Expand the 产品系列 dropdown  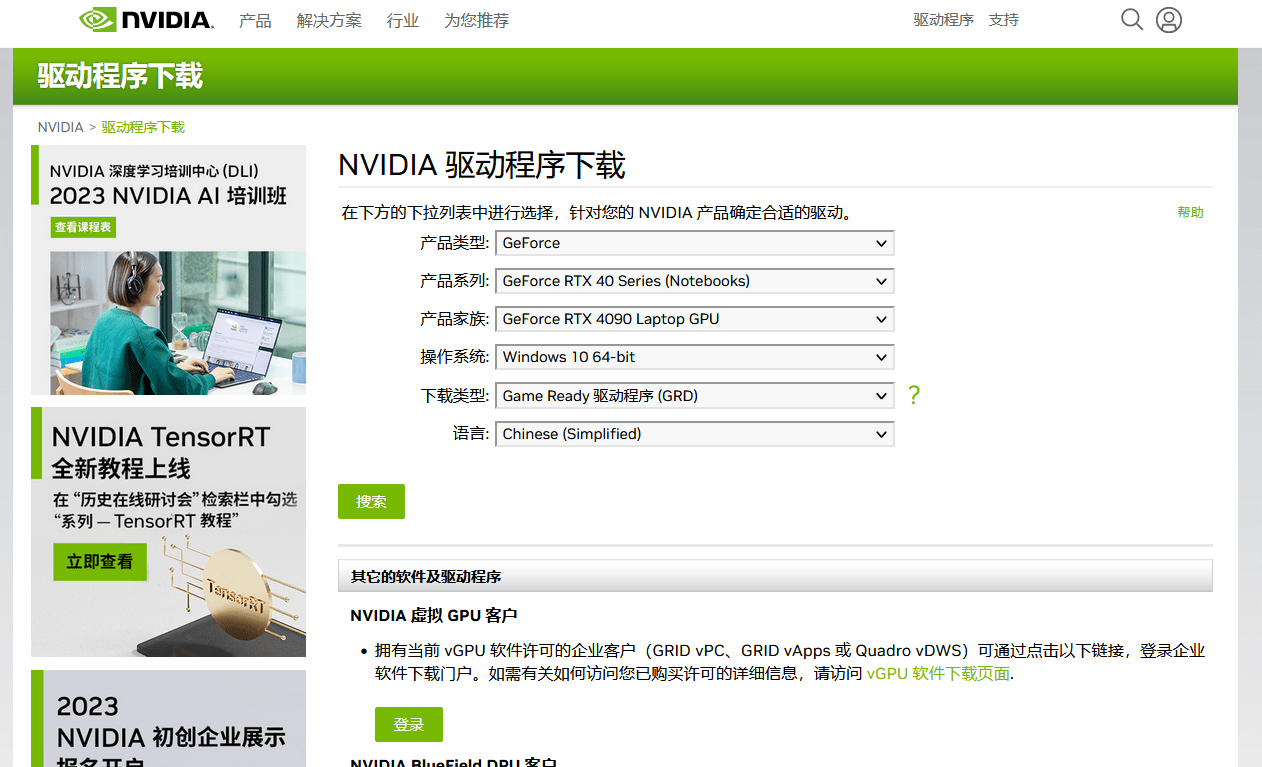(x=694, y=281)
